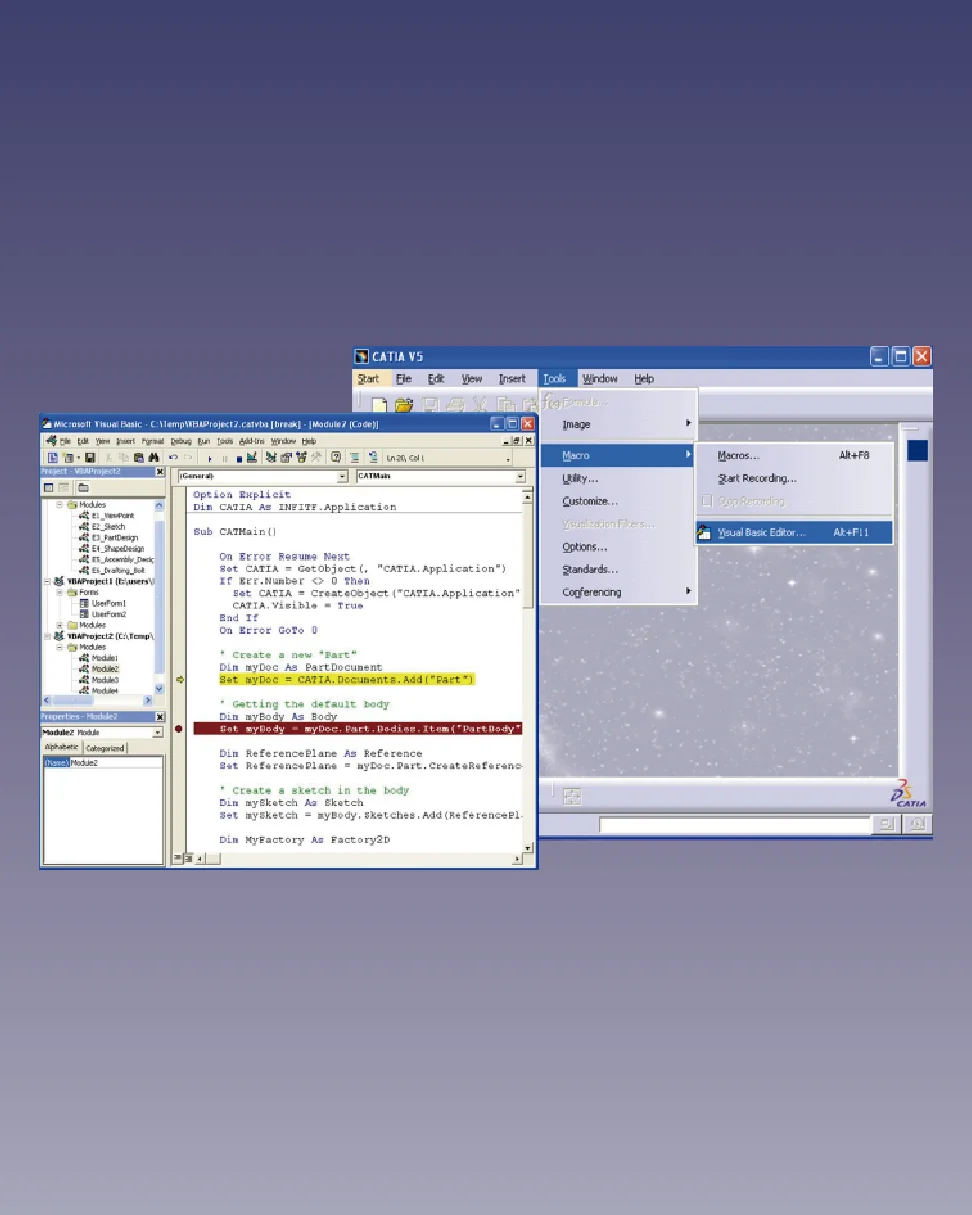Toggle the Stop Recording checkbox
Screen dimensions: 972x1215
(x=708, y=501)
